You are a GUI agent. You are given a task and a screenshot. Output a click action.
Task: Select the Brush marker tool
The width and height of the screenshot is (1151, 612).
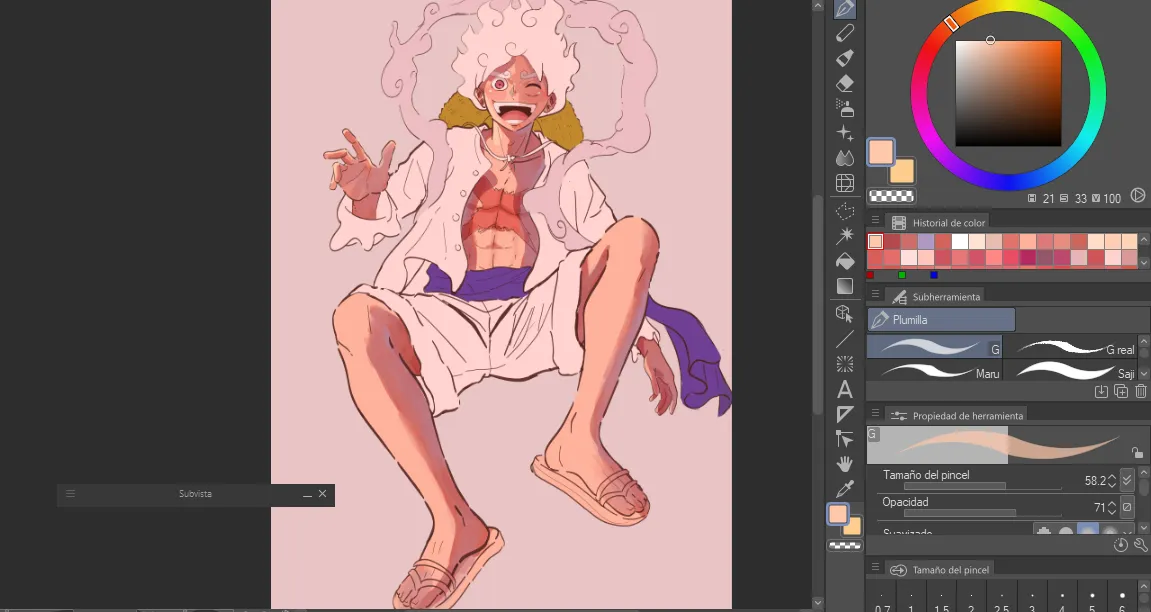845,58
